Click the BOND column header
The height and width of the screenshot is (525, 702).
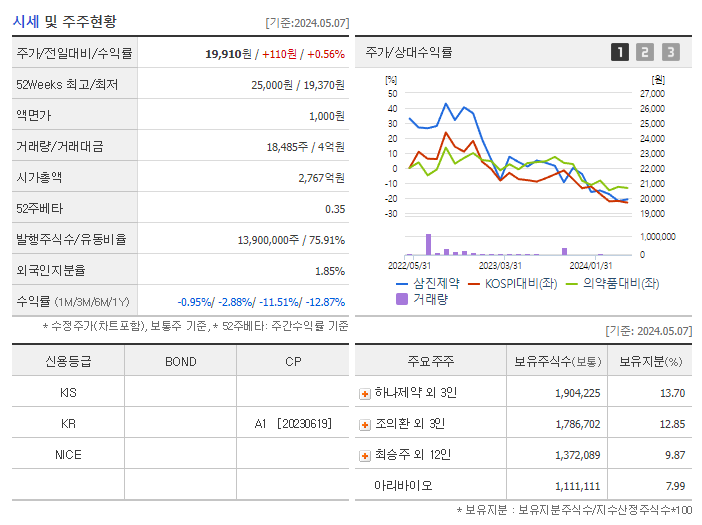click(180, 362)
